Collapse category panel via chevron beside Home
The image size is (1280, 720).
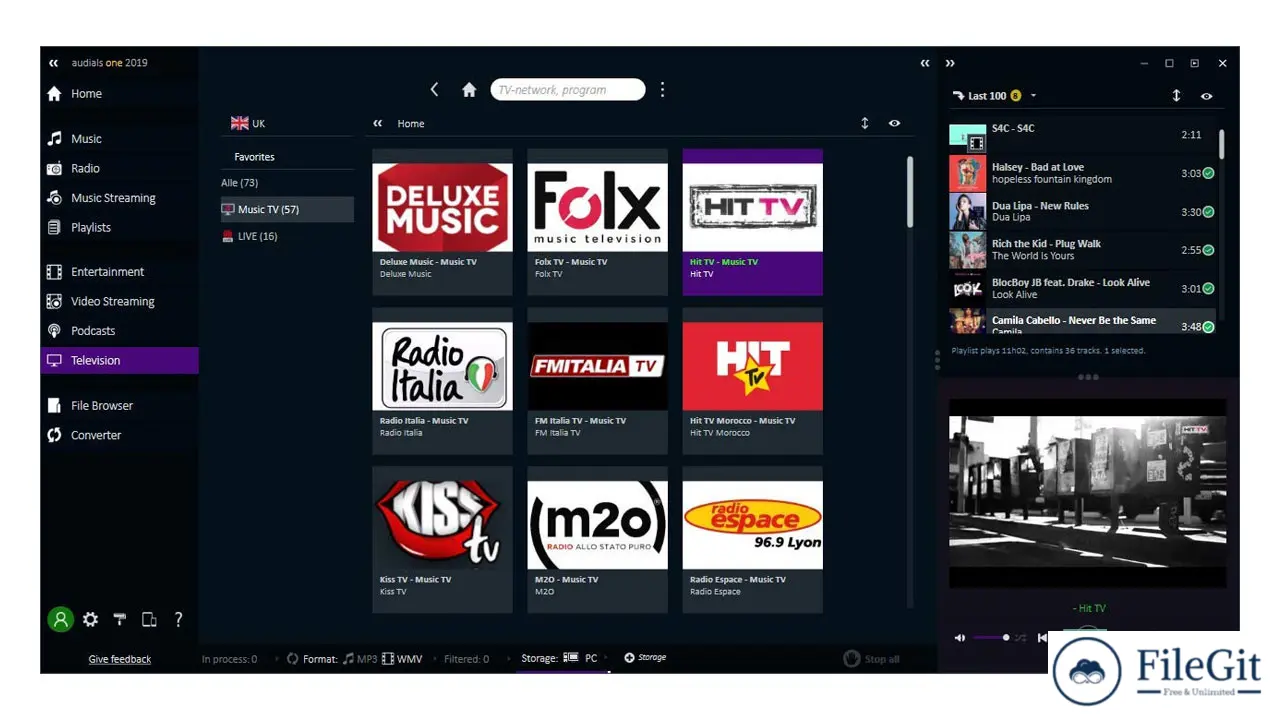(378, 124)
